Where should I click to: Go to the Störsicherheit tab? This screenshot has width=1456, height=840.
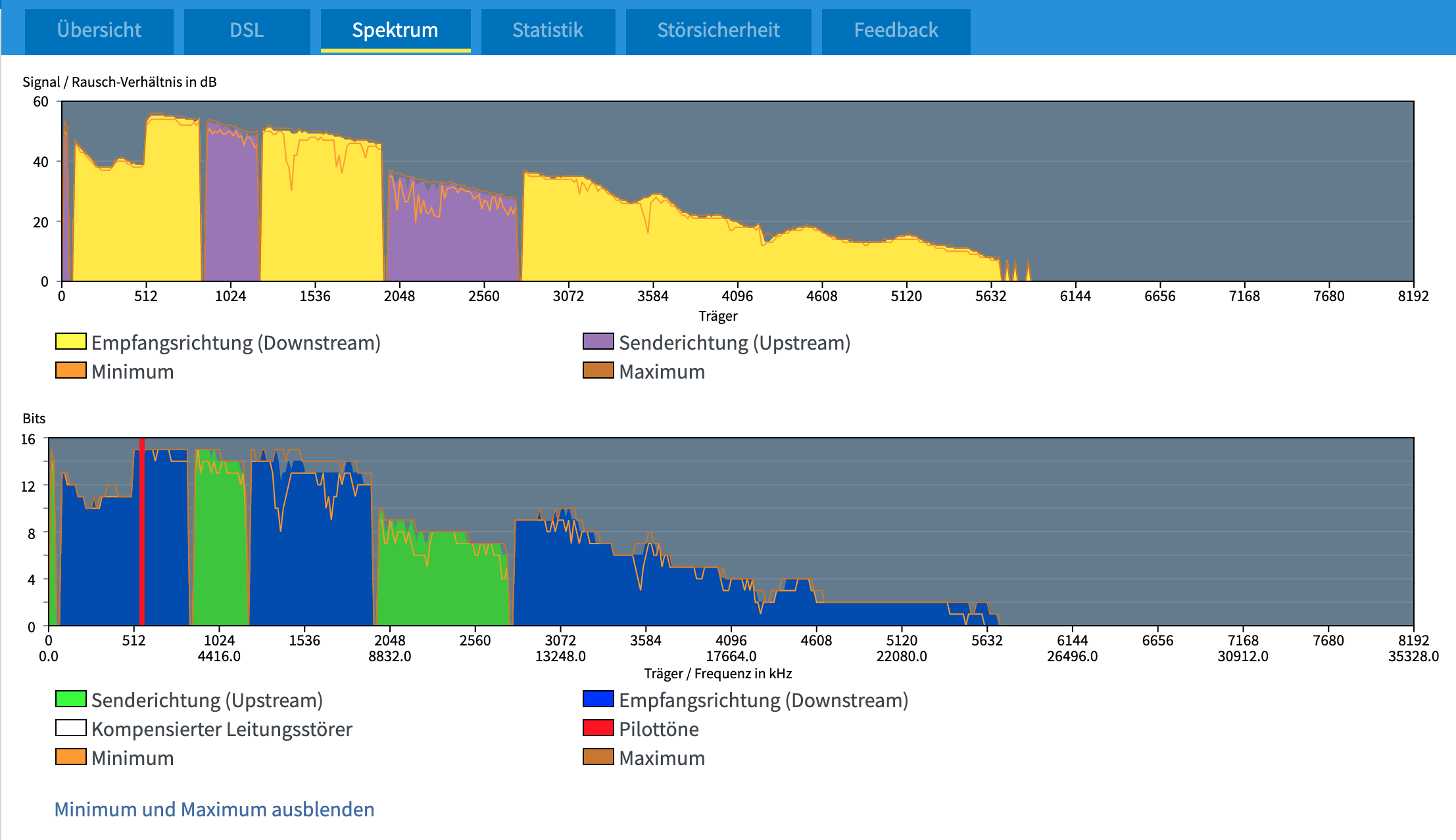pos(718,30)
